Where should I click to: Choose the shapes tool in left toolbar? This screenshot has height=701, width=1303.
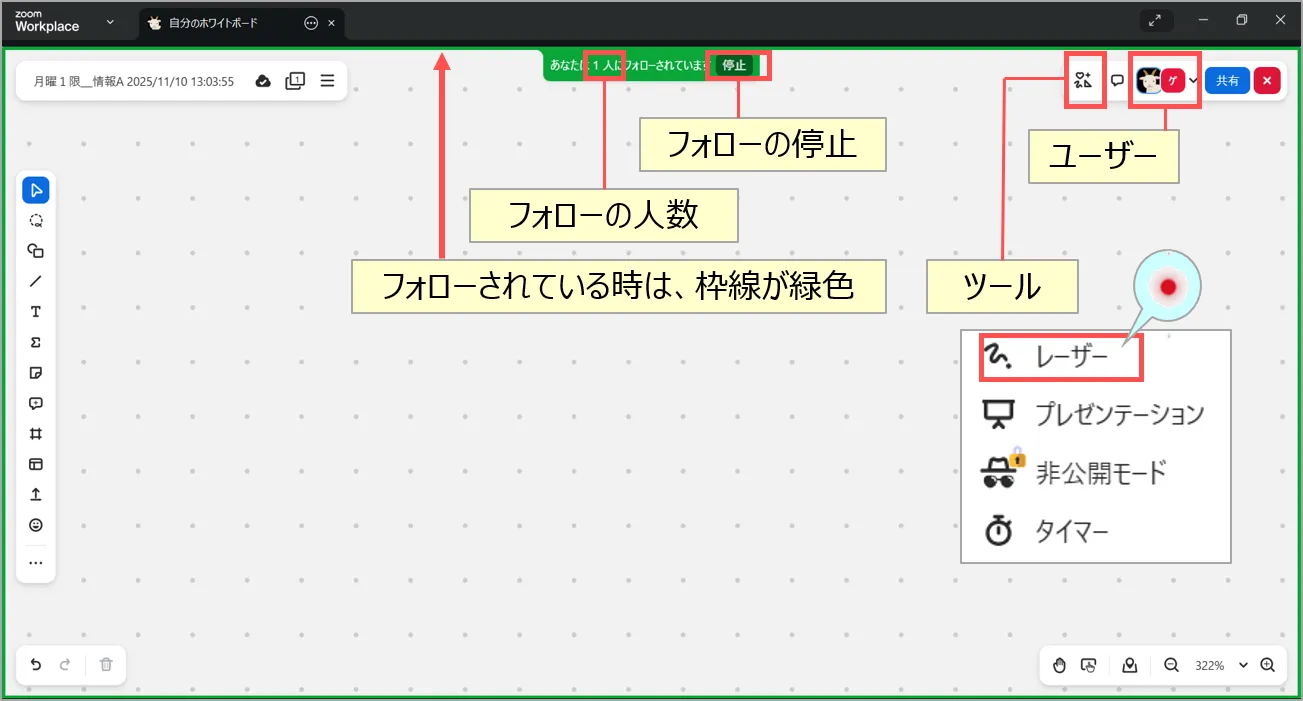point(36,251)
